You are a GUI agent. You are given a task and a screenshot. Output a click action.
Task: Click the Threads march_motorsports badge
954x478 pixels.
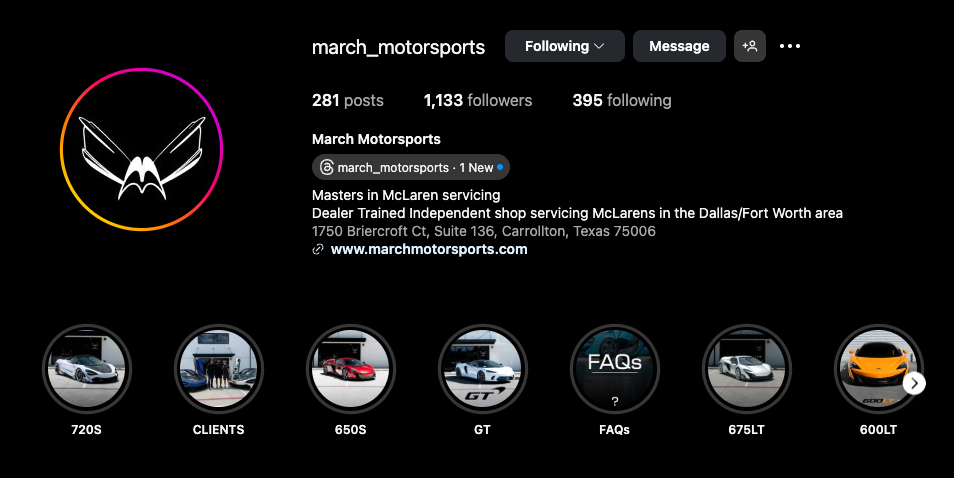pos(410,167)
